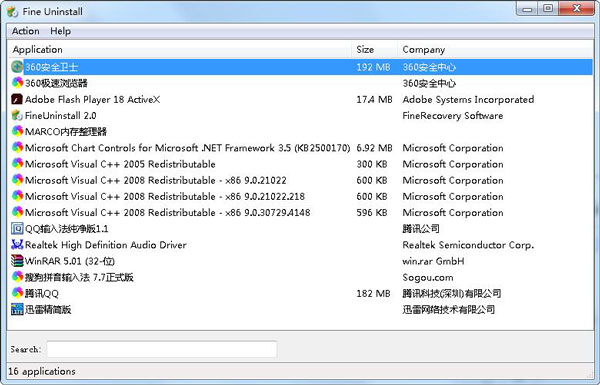Viewport: 600px width, 385px height.
Task: Close the Fine Uninstall window
Action: [x=576, y=8]
